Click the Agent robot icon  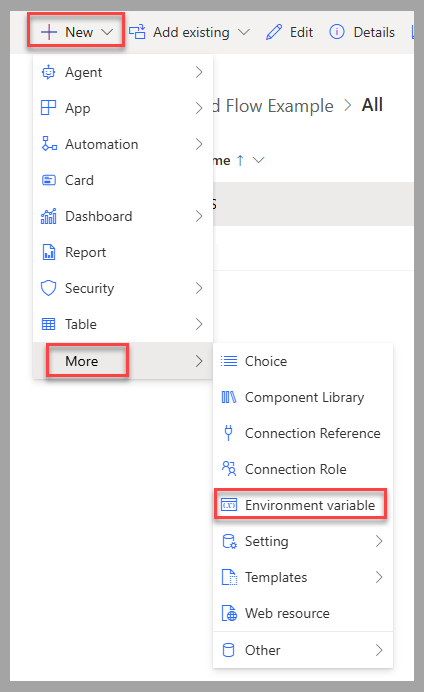pos(49,72)
